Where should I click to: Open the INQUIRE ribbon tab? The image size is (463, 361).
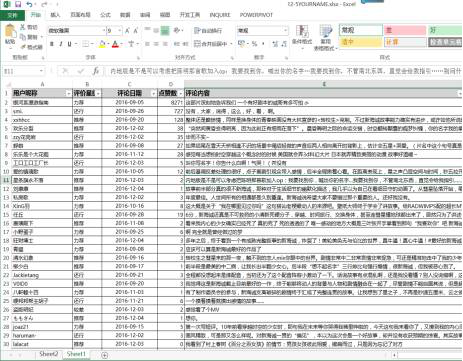click(x=220, y=15)
